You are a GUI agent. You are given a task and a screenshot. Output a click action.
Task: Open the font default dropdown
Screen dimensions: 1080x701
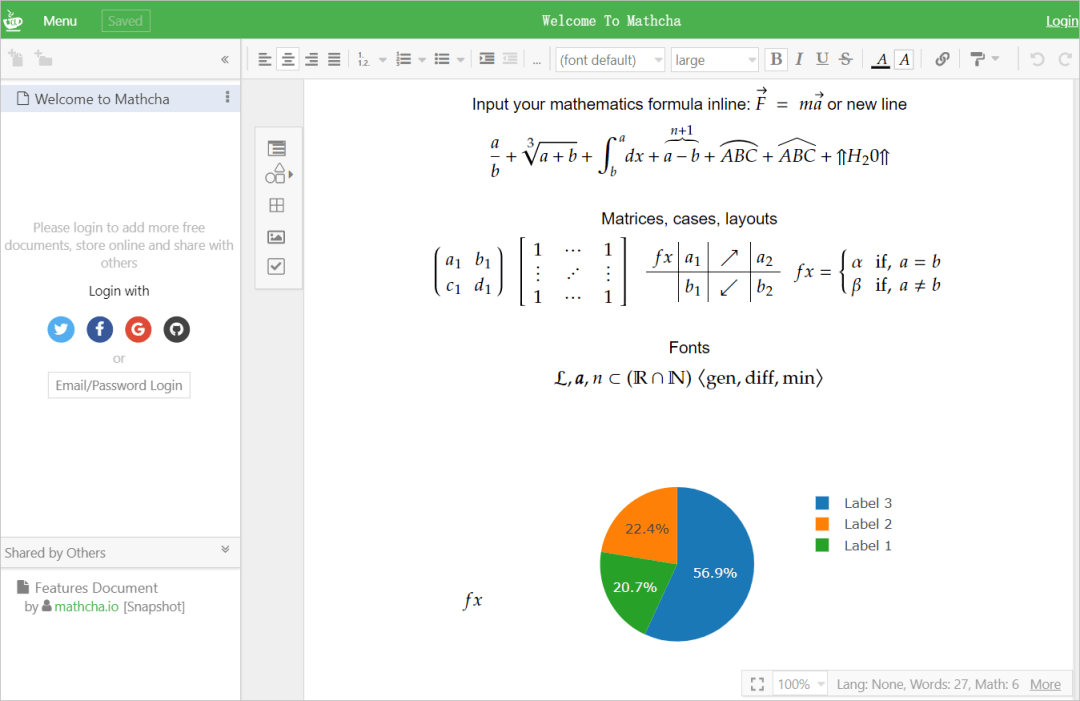pyautogui.click(x=610, y=60)
